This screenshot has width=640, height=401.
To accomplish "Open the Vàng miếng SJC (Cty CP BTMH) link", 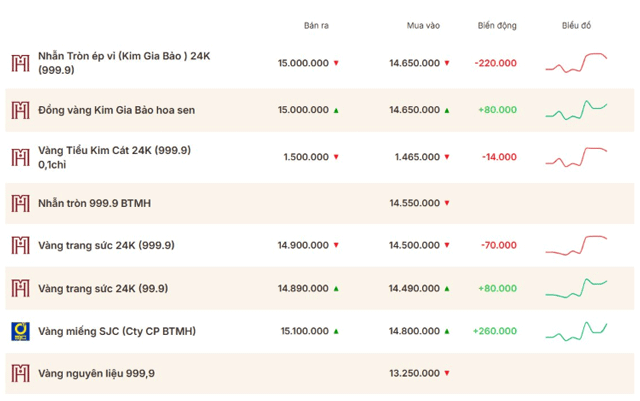I will pyautogui.click(x=117, y=331).
